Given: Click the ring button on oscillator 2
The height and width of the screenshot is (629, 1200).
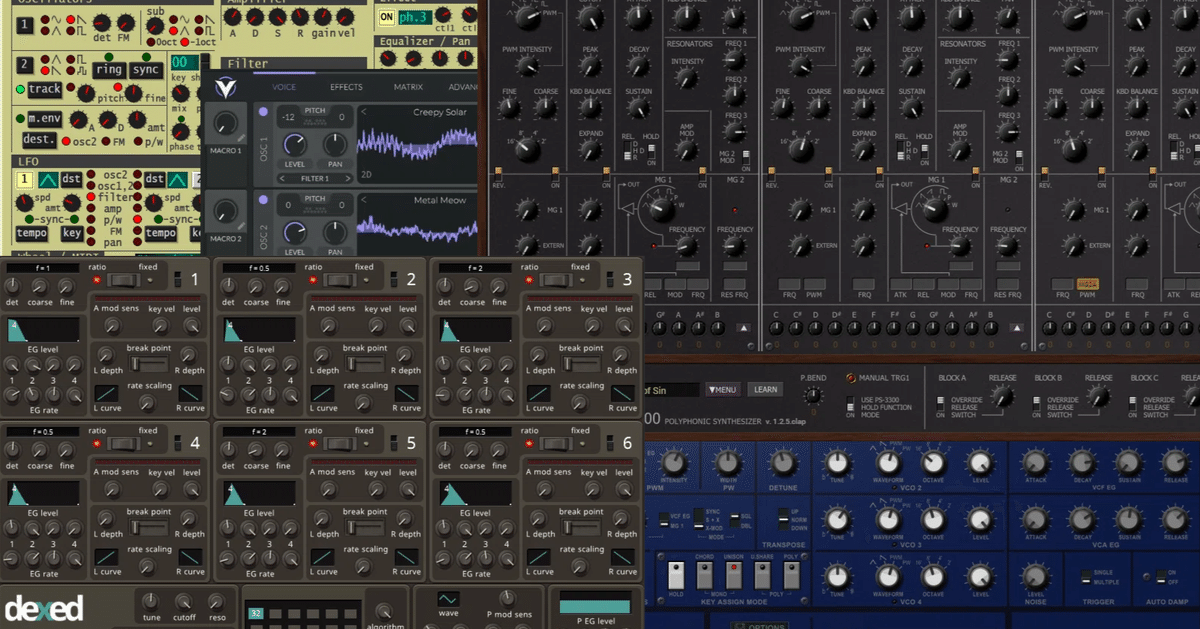Looking at the screenshot, I should [109, 69].
